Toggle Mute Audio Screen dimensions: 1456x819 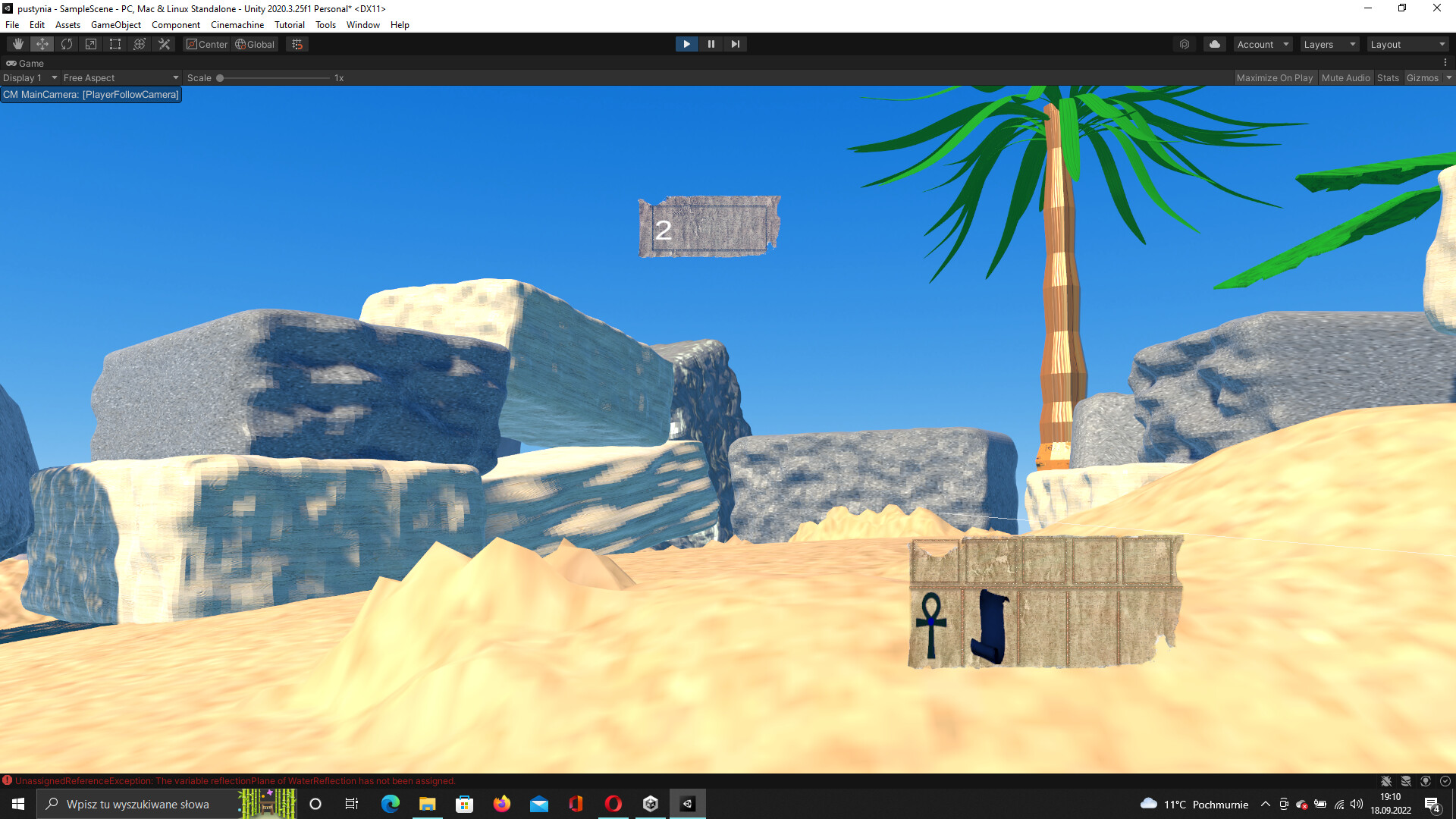pyautogui.click(x=1345, y=78)
